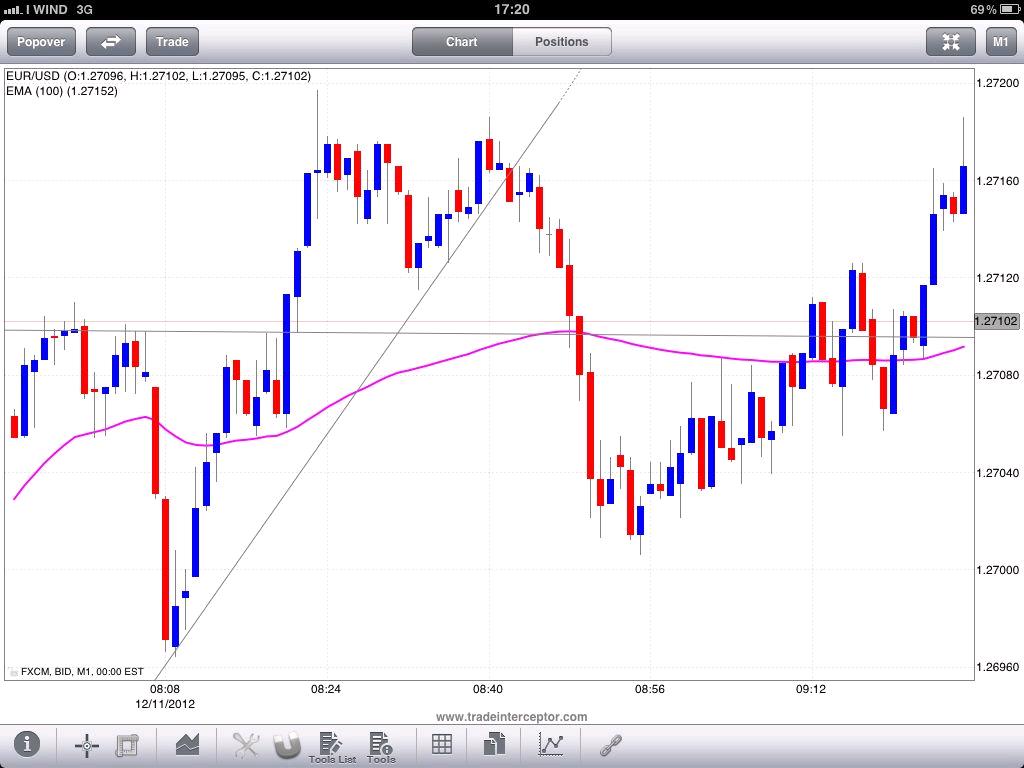Click the EUR/USD OHLC header text
The height and width of the screenshot is (768, 1024).
point(159,76)
